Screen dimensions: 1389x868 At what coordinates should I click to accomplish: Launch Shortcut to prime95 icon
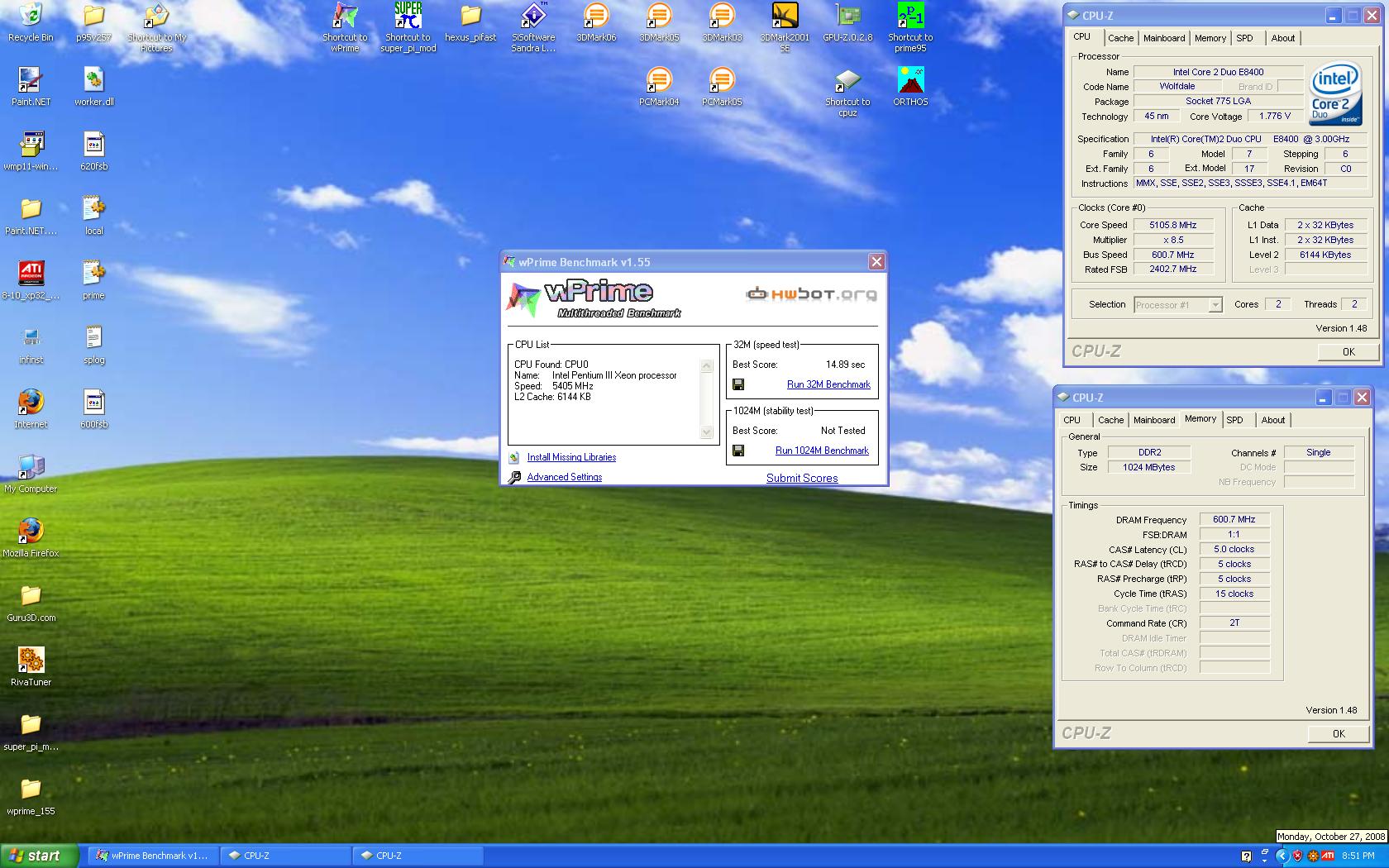[910, 27]
